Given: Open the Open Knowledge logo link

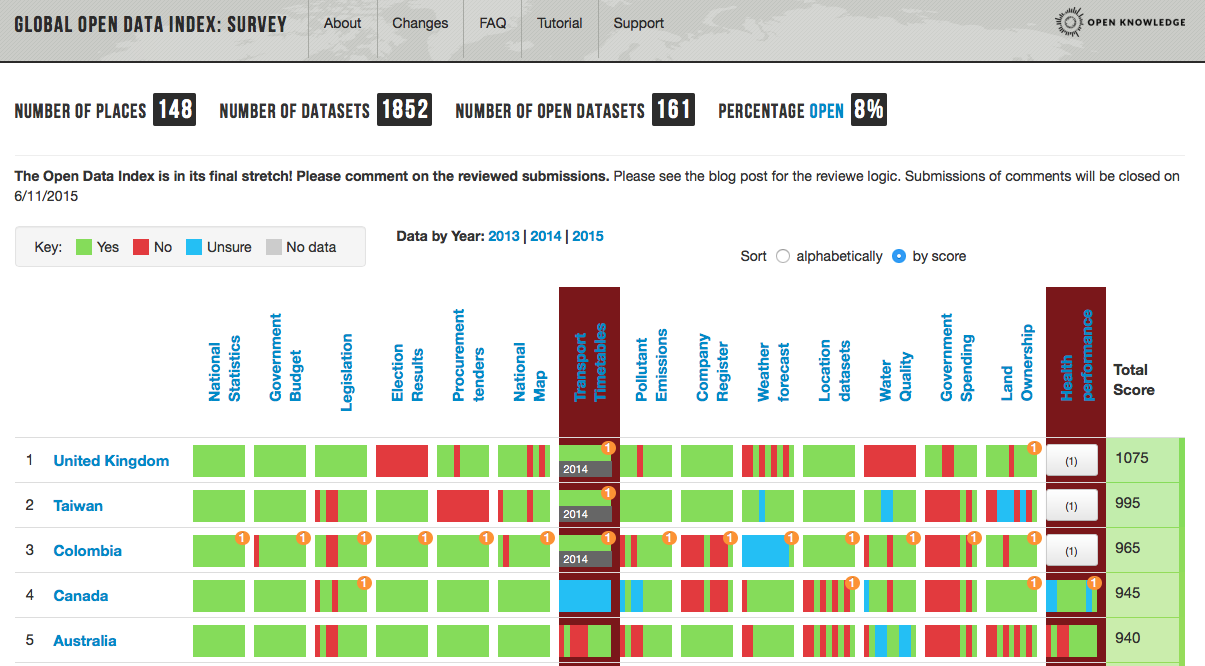Looking at the screenshot, I should tap(1121, 22).
